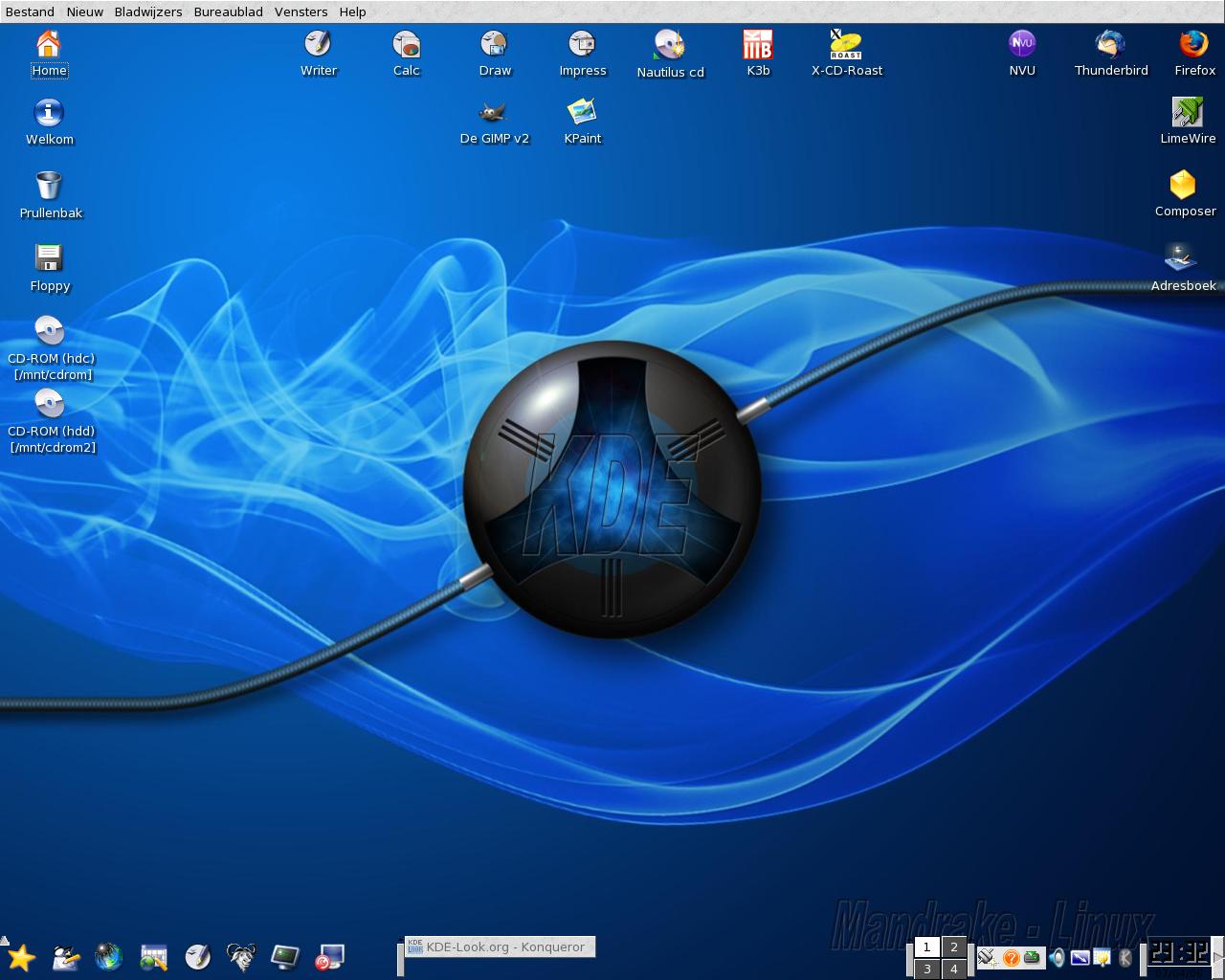The height and width of the screenshot is (980, 1225).
Task: Switch to virtual desktop 1
Action: (926, 947)
